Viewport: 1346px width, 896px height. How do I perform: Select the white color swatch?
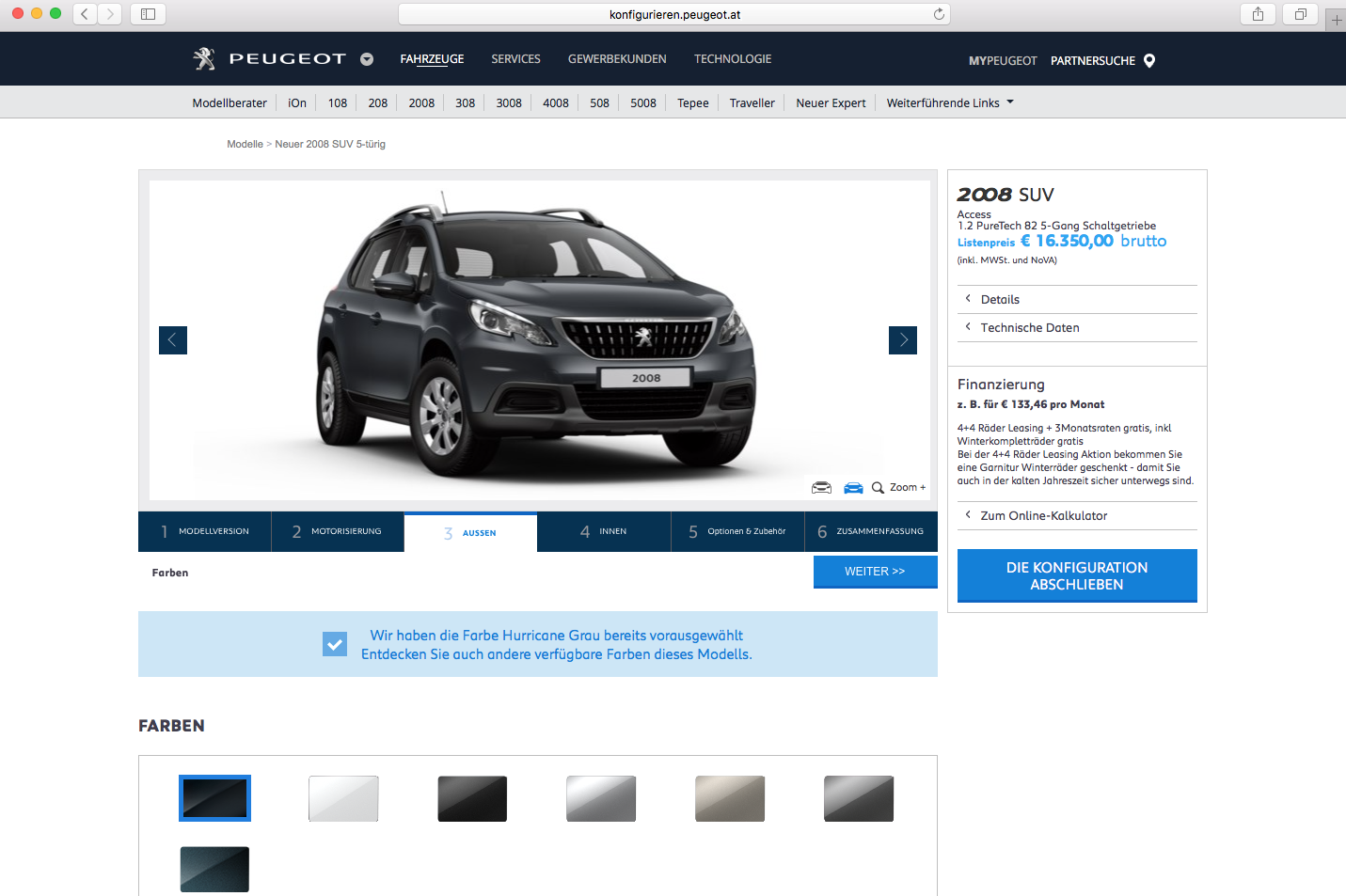coord(343,798)
